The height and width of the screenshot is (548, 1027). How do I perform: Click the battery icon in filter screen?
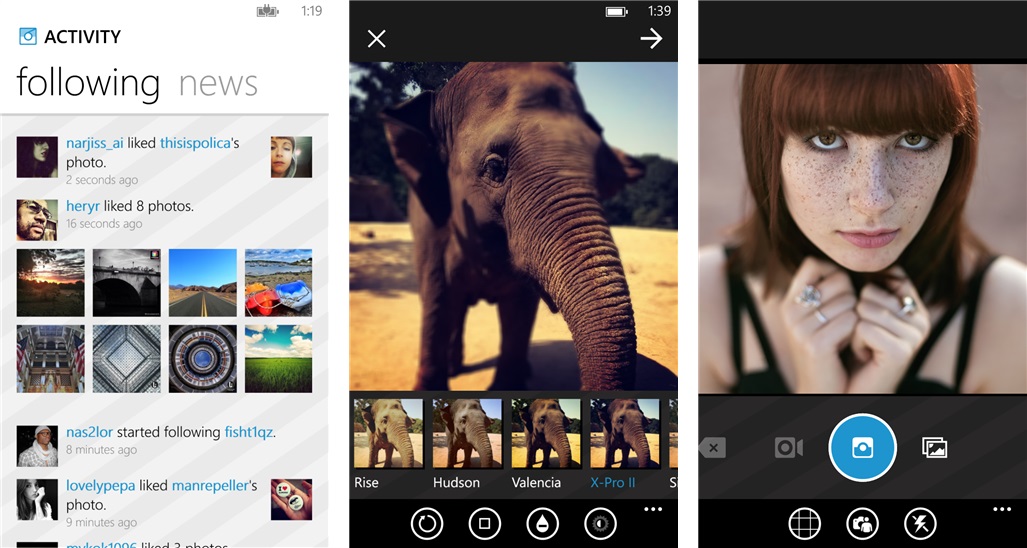617,11
